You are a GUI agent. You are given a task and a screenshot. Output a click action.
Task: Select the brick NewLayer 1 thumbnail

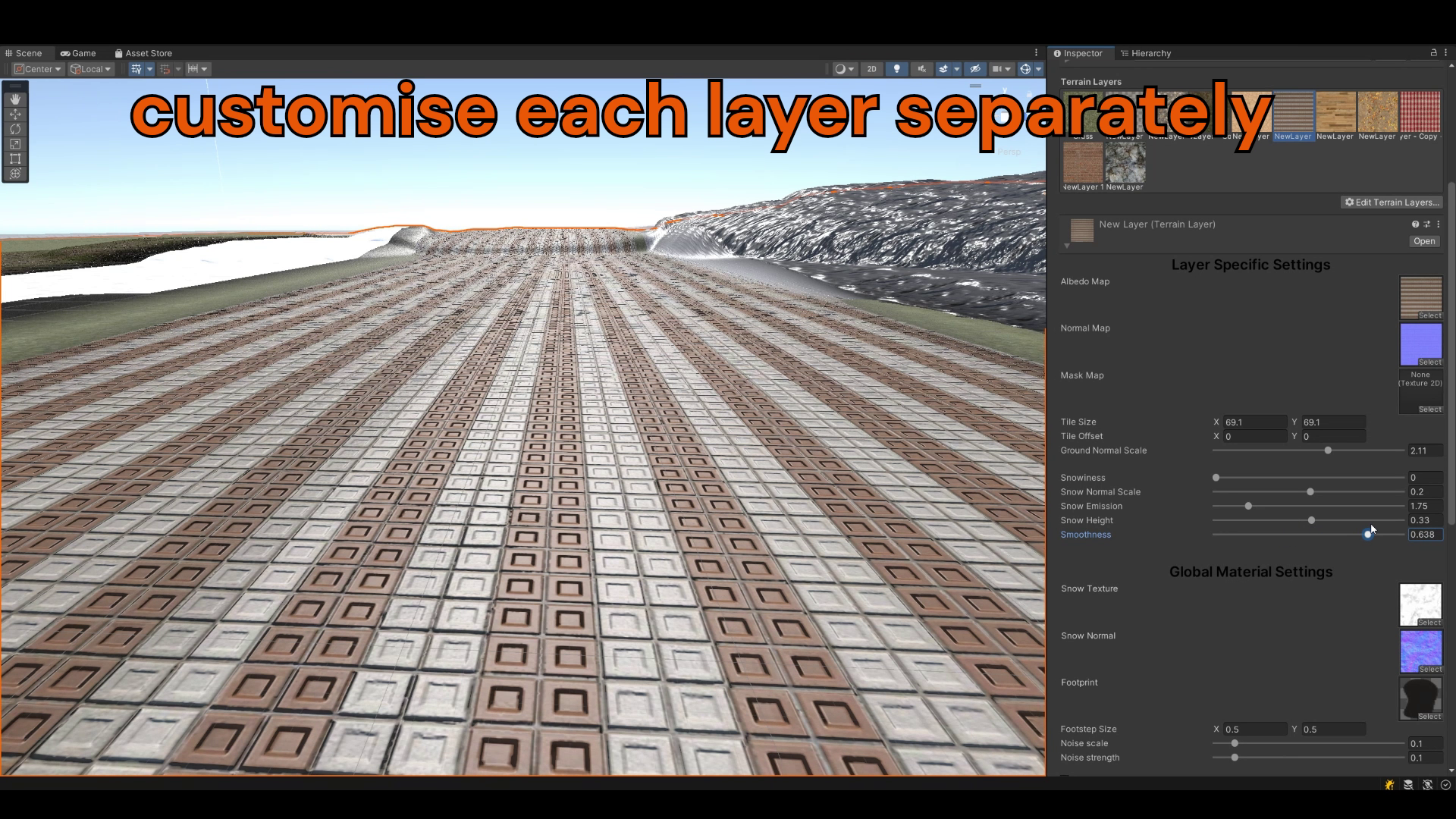pos(1082,162)
